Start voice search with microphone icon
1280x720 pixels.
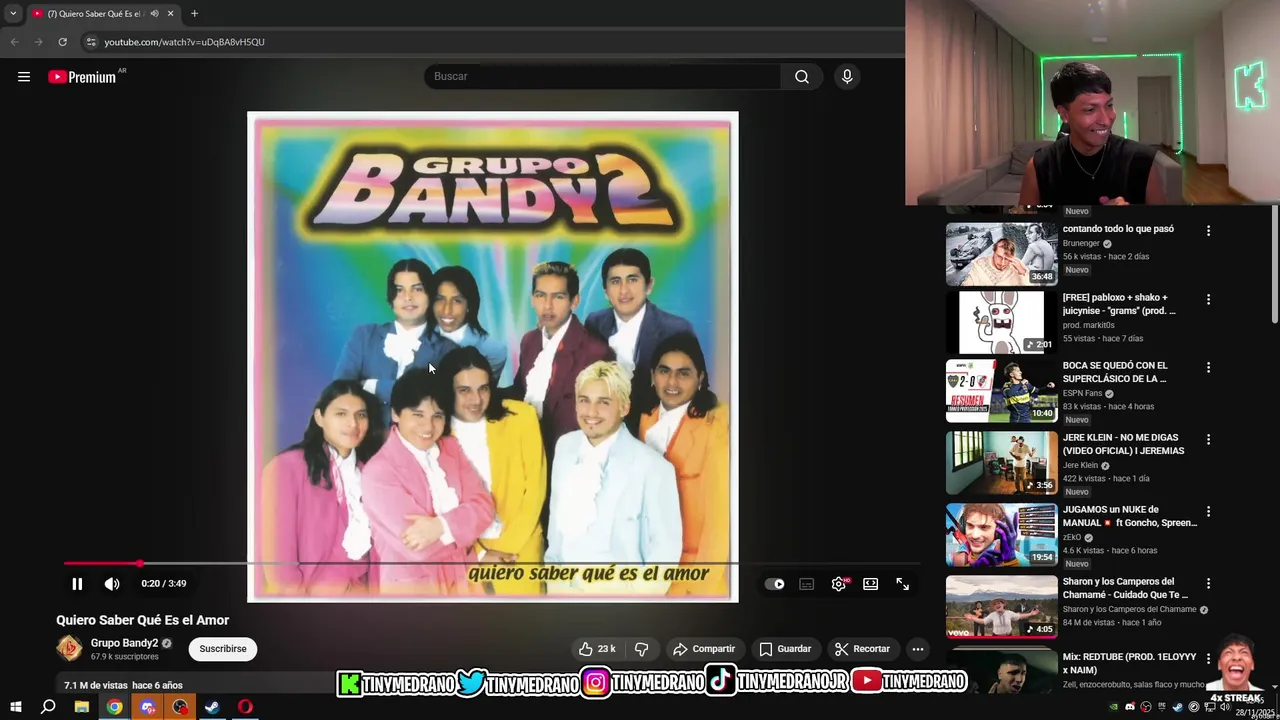click(847, 77)
